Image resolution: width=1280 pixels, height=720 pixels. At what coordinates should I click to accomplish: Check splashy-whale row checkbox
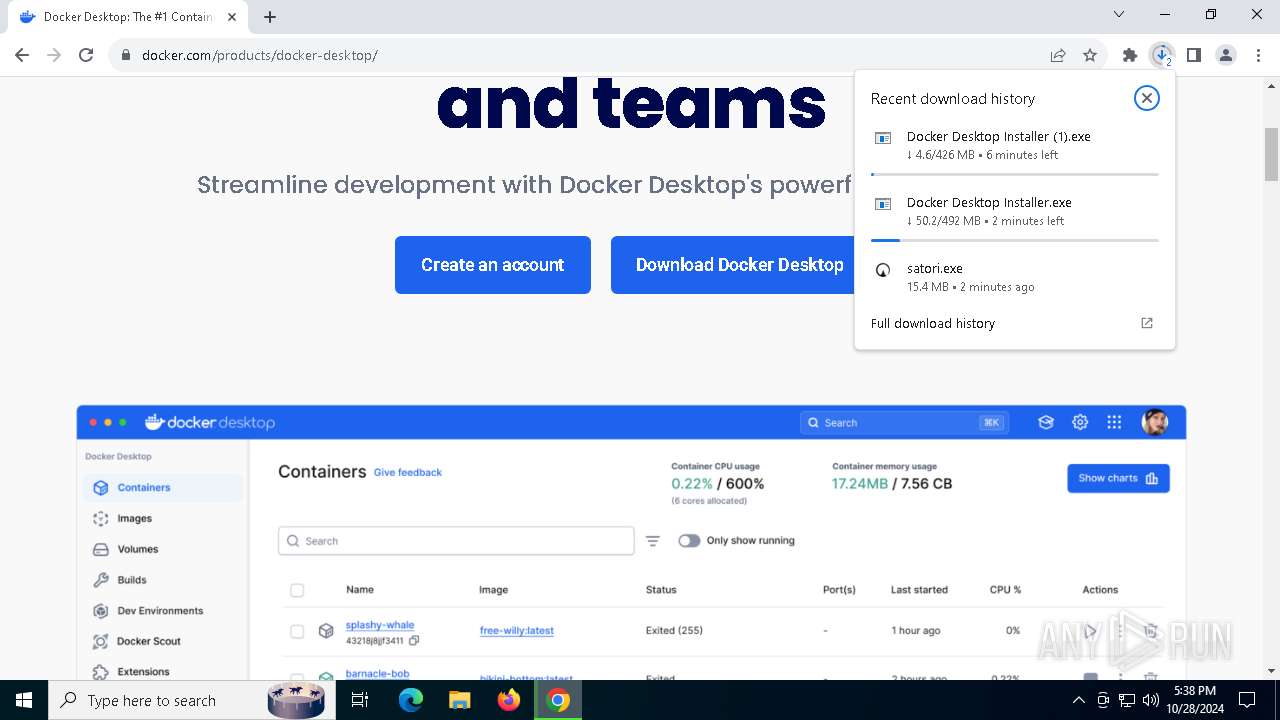pyautogui.click(x=297, y=631)
